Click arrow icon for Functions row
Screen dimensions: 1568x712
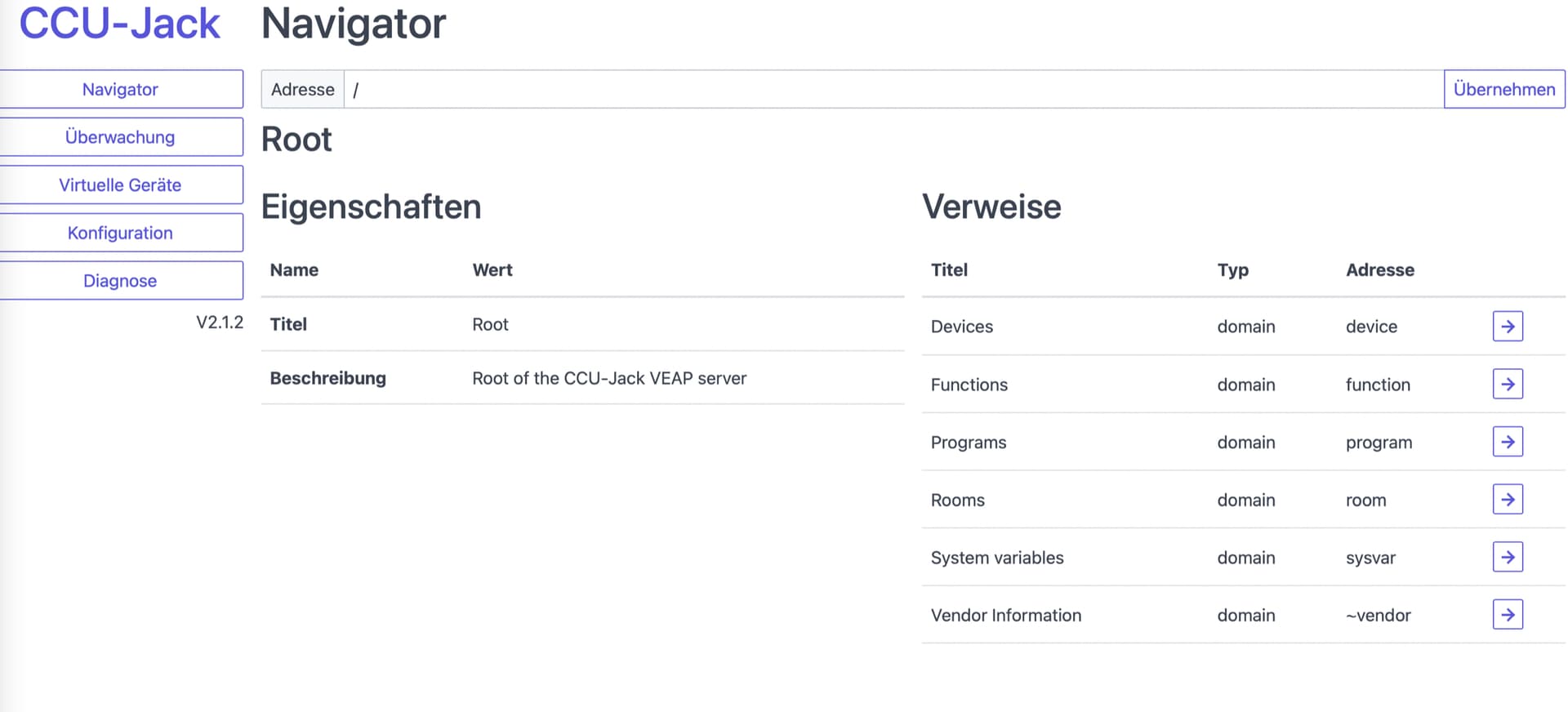[1507, 384]
